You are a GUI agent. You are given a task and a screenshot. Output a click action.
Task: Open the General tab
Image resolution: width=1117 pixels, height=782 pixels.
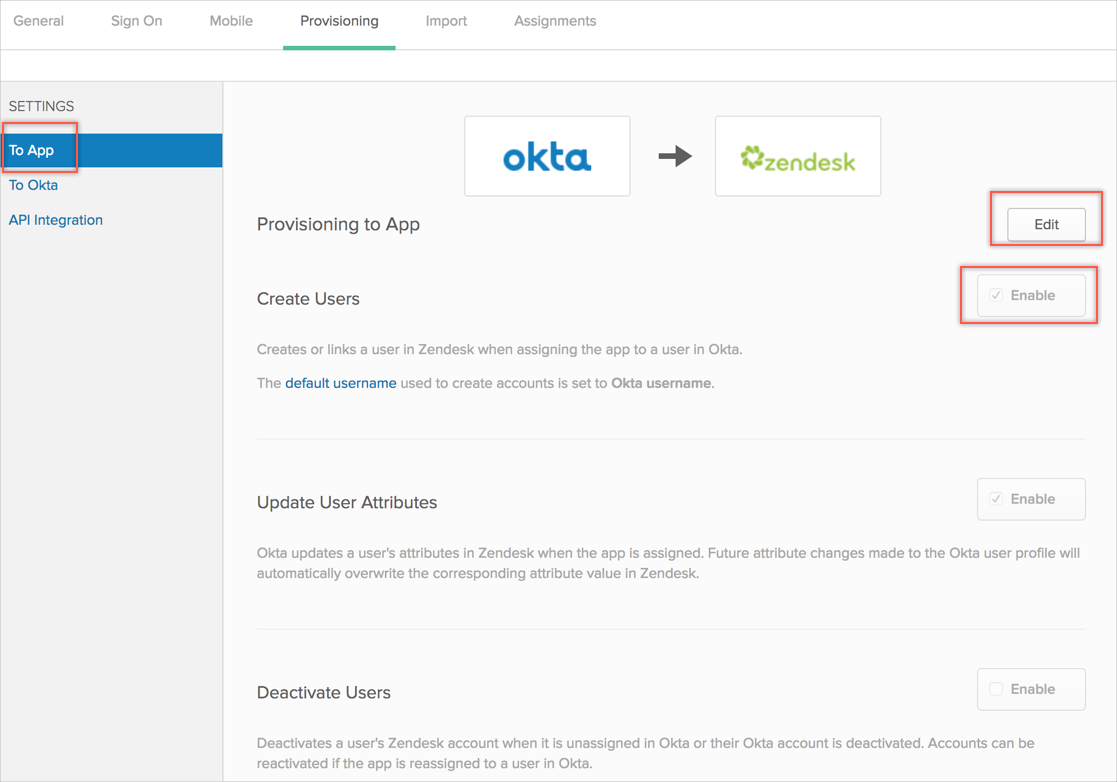(x=39, y=21)
